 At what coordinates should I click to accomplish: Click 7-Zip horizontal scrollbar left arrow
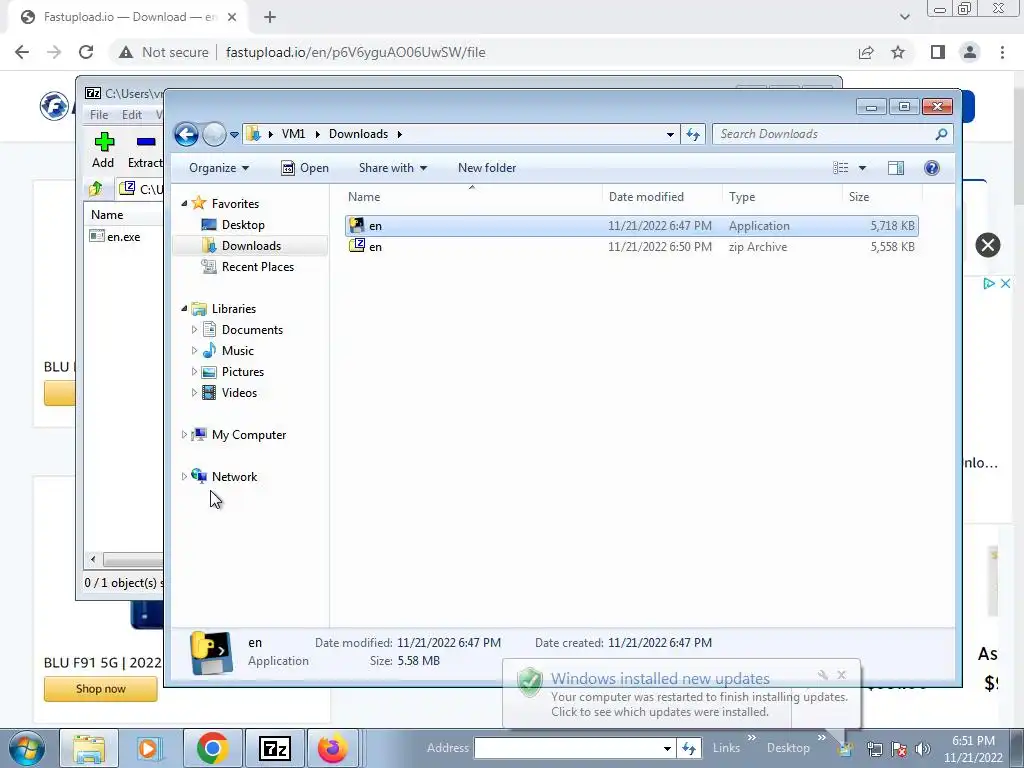[93, 560]
